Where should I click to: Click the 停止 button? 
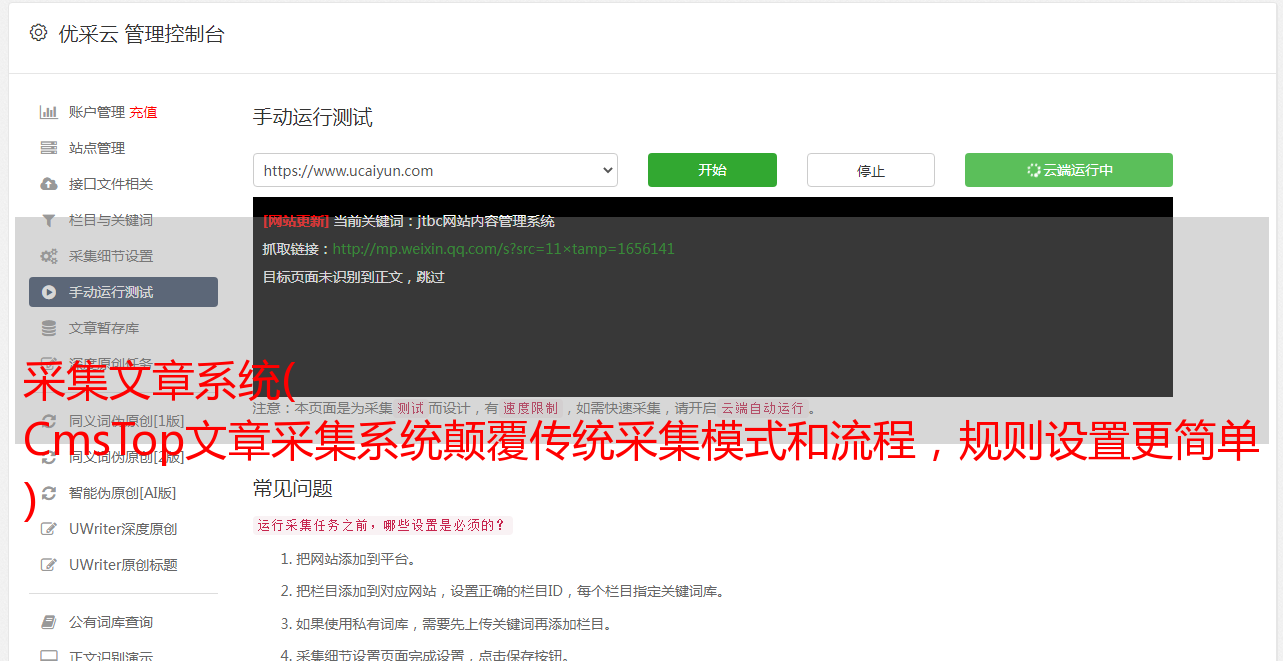[871, 170]
